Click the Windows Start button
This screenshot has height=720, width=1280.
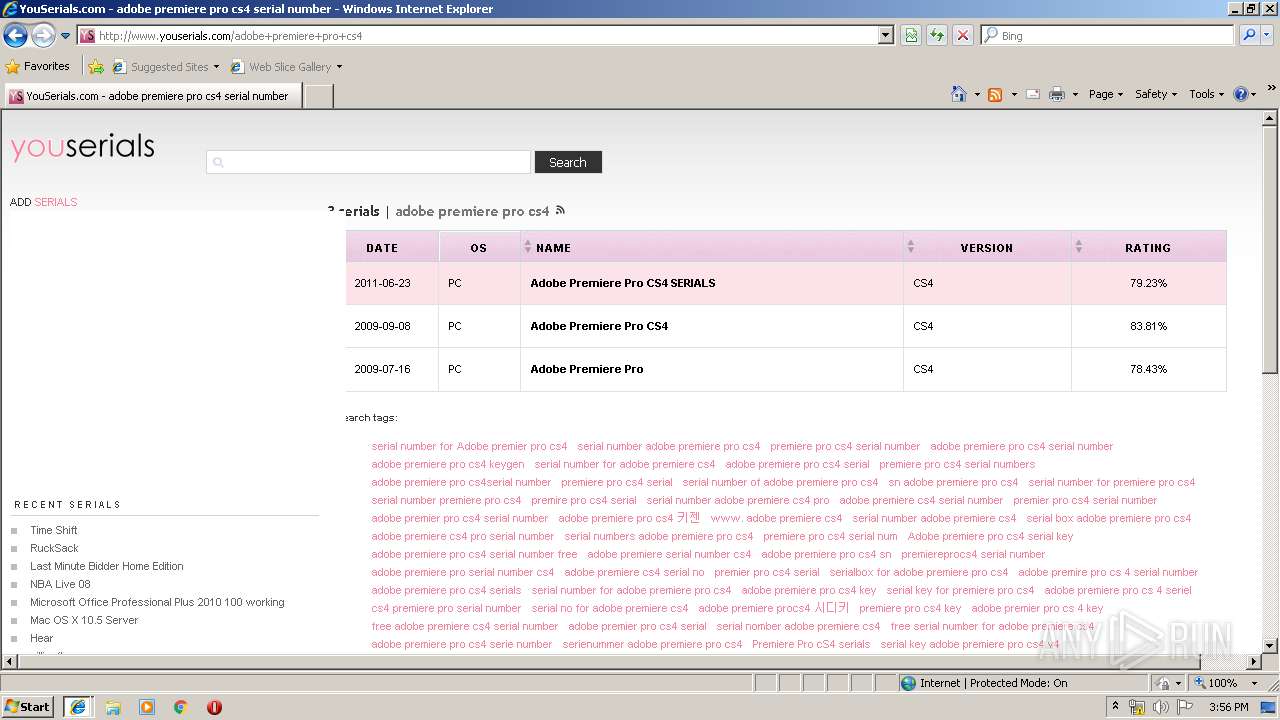(28, 706)
